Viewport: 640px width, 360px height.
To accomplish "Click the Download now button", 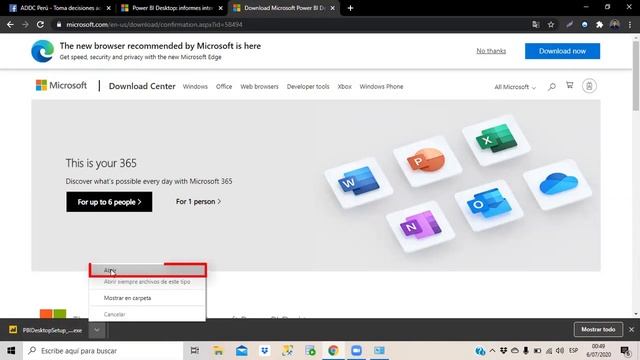I will [562, 51].
